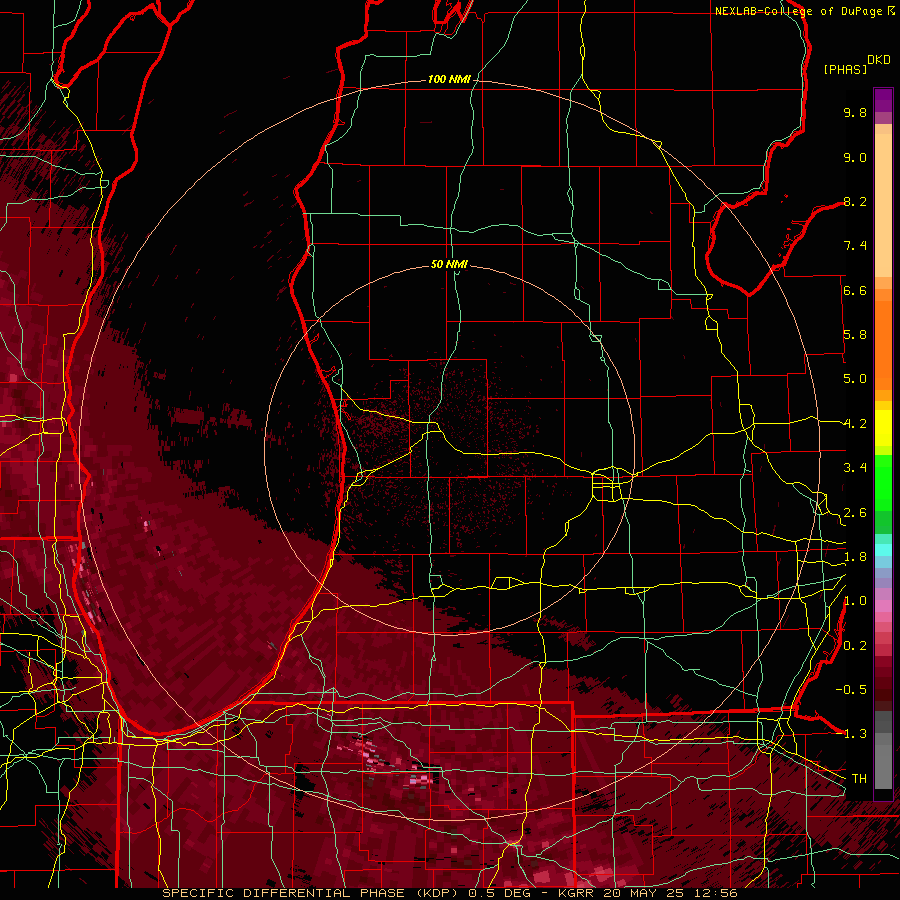
Task: Click the 6.6 scale value
Action: 855,290
